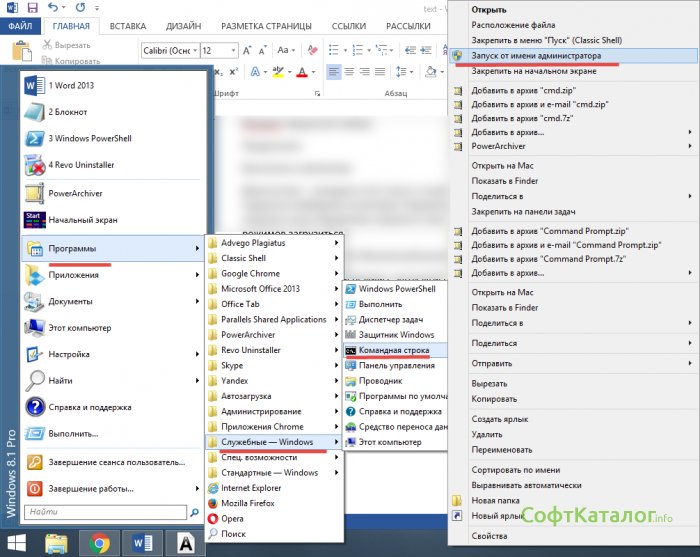This screenshot has height=557, width=700.
Task: Toggle left text alignment in the ribbon
Action: [x=334, y=71]
